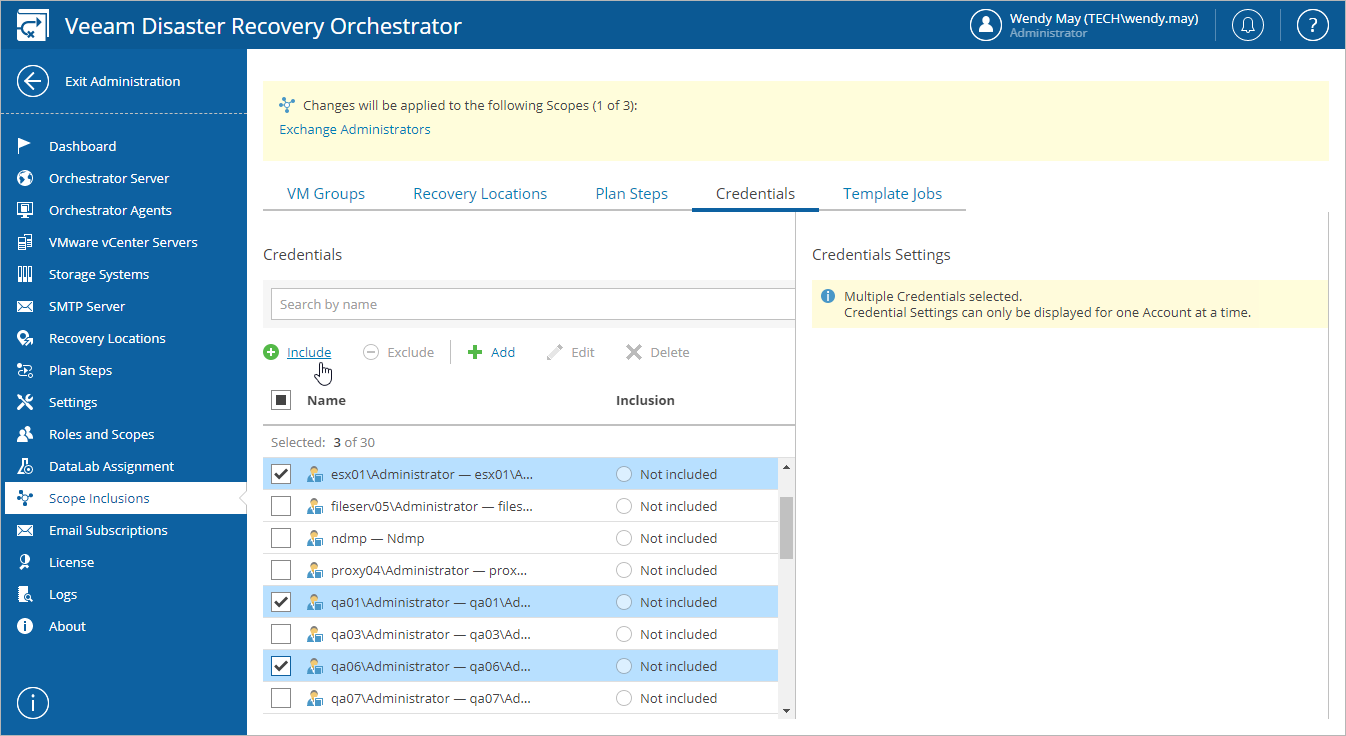Click Not included status for fileserv05 row
Image resolution: width=1346 pixels, height=736 pixels.
(x=678, y=506)
